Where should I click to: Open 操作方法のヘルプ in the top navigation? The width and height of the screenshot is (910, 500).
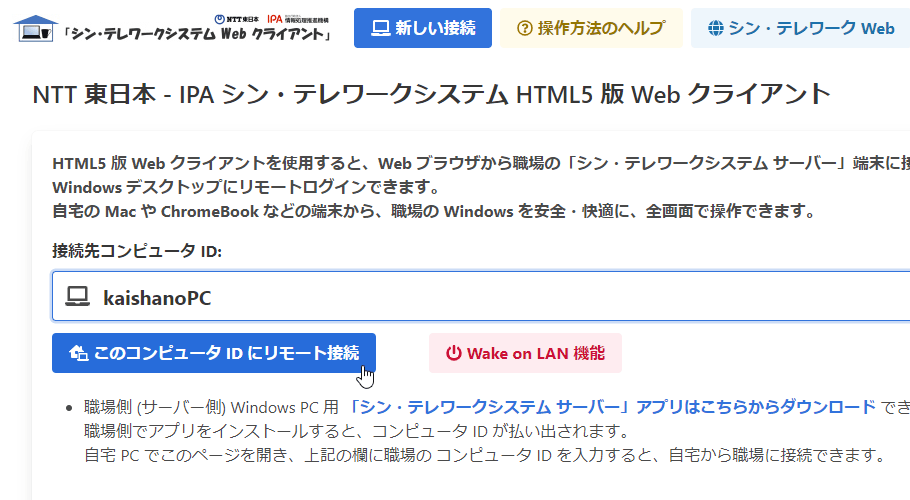click(x=591, y=28)
